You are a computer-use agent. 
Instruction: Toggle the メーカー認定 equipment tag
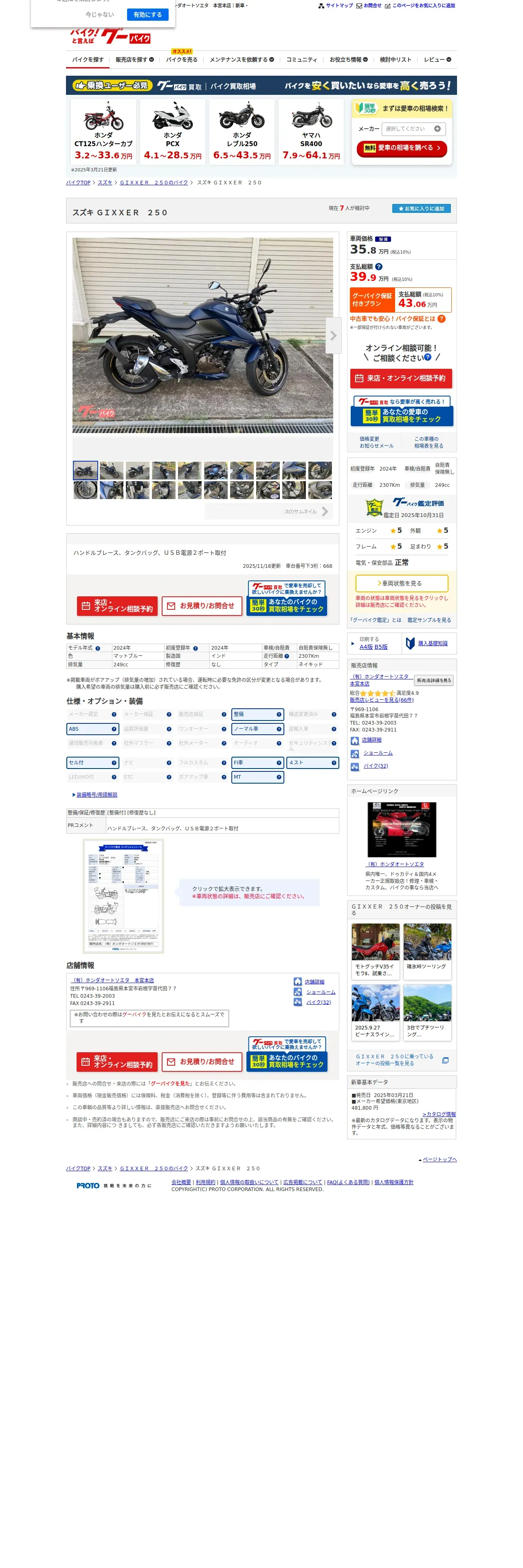(x=92, y=714)
